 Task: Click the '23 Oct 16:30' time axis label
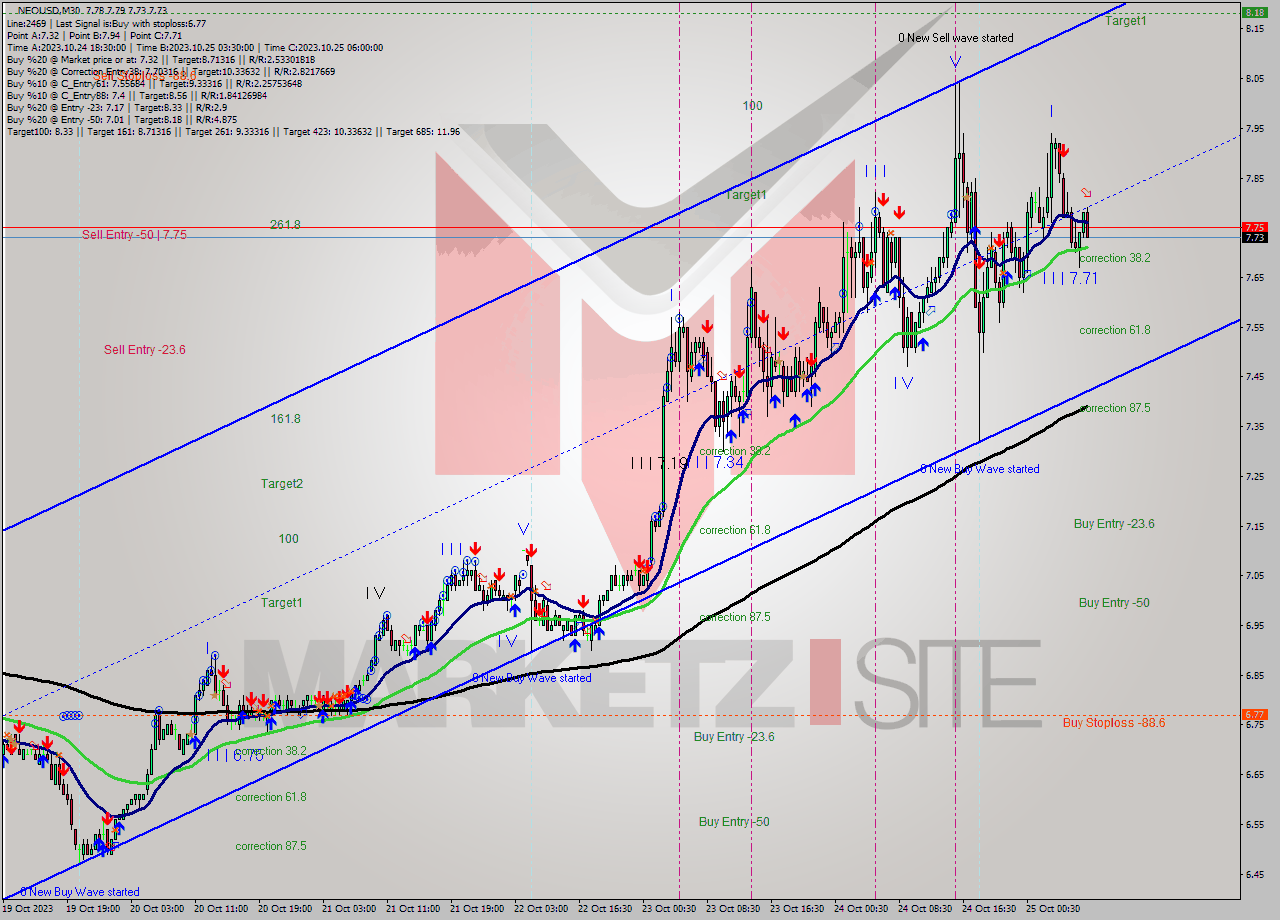tap(798, 909)
